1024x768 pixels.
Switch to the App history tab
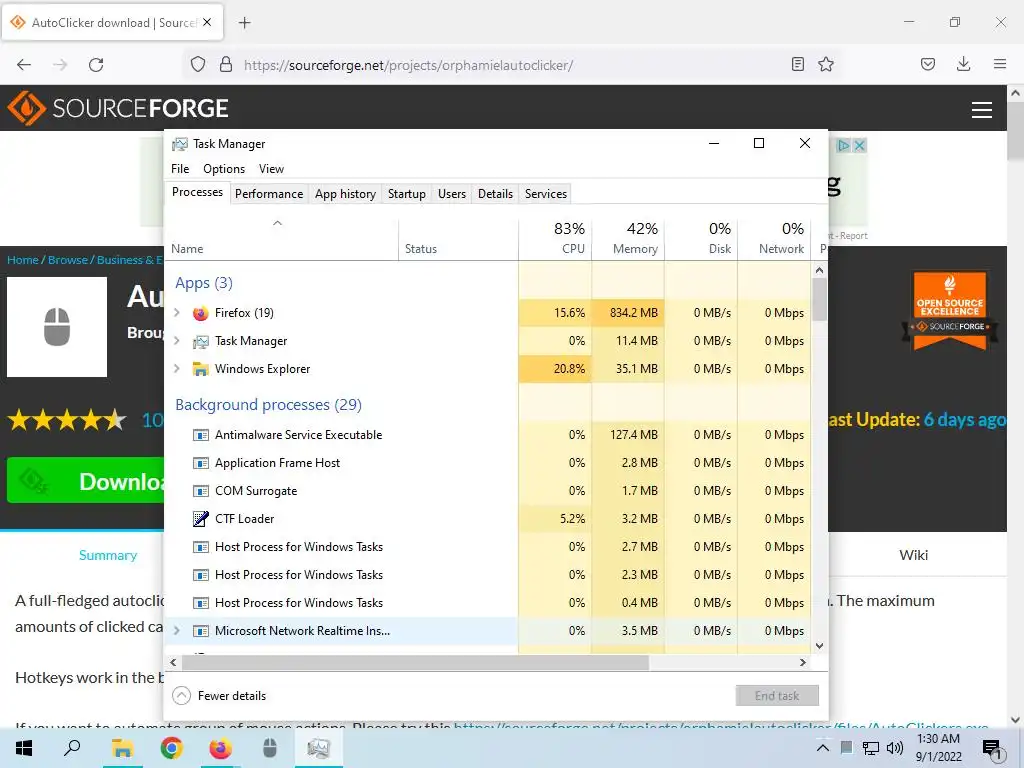(x=345, y=194)
